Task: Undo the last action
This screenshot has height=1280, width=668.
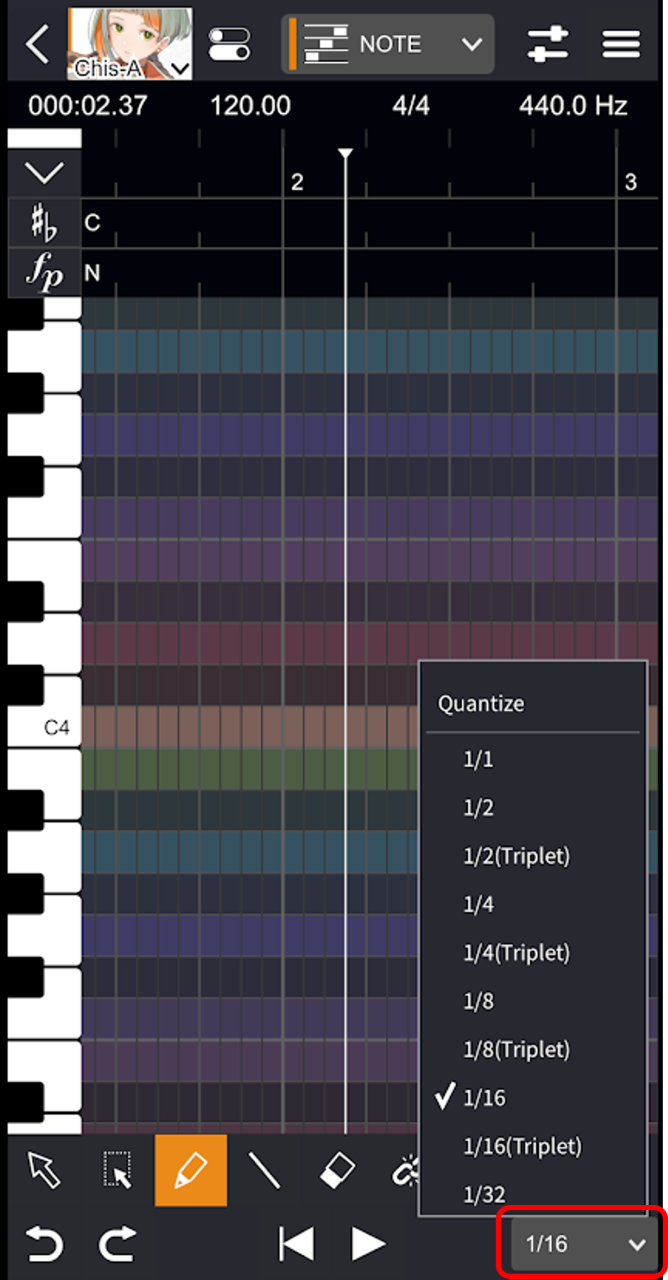Action: pyautogui.click(x=44, y=1244)
